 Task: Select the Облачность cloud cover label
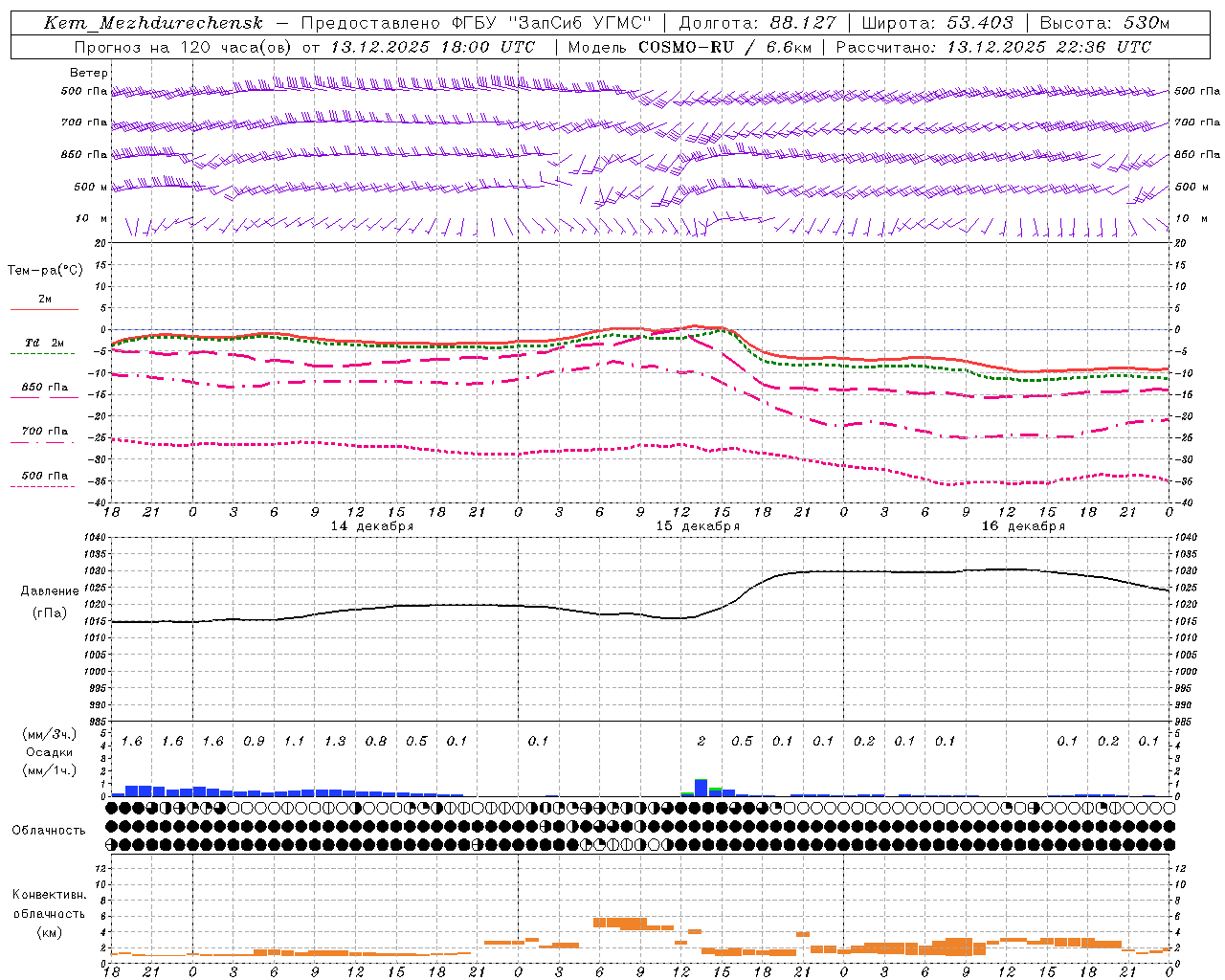click(49, 830)
